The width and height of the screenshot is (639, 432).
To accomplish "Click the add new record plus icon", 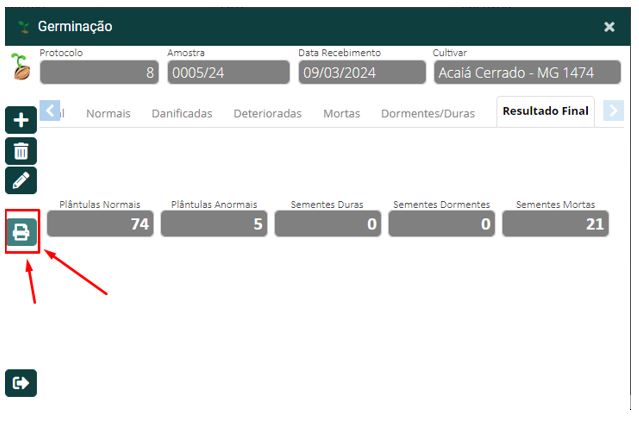I will (21, 121).
